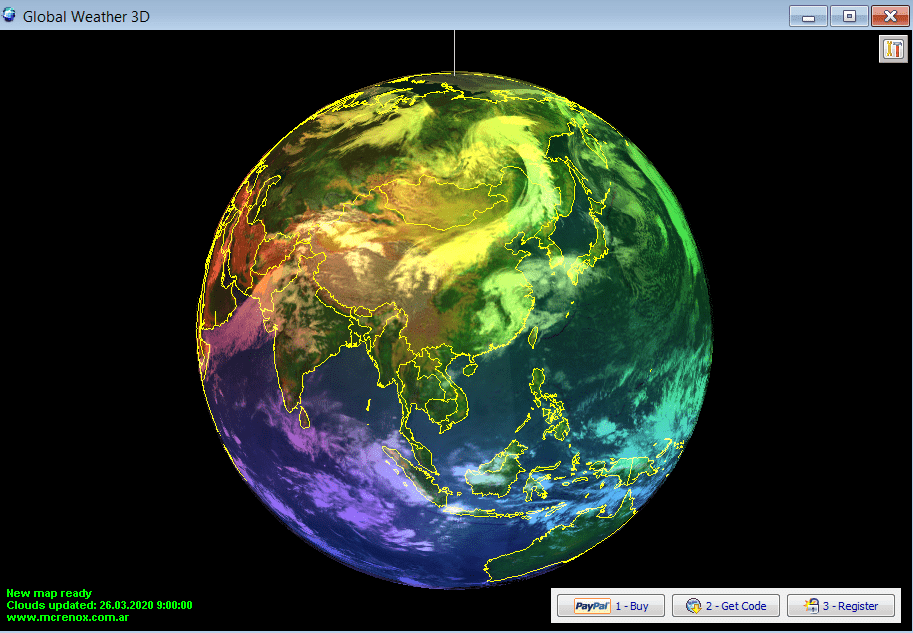This screenshot has width=913, height=633.
Task: Click the 2 - Get Code button
Action: 726,606
